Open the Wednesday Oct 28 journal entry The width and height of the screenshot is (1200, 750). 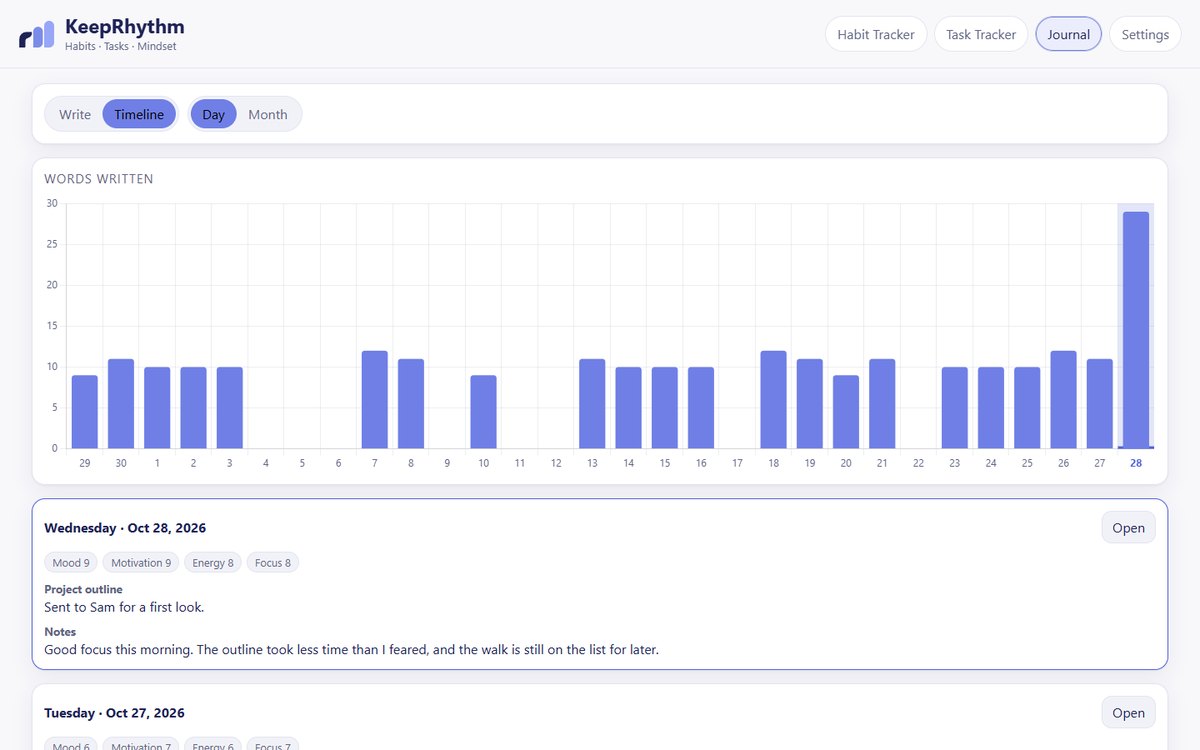1128,528
